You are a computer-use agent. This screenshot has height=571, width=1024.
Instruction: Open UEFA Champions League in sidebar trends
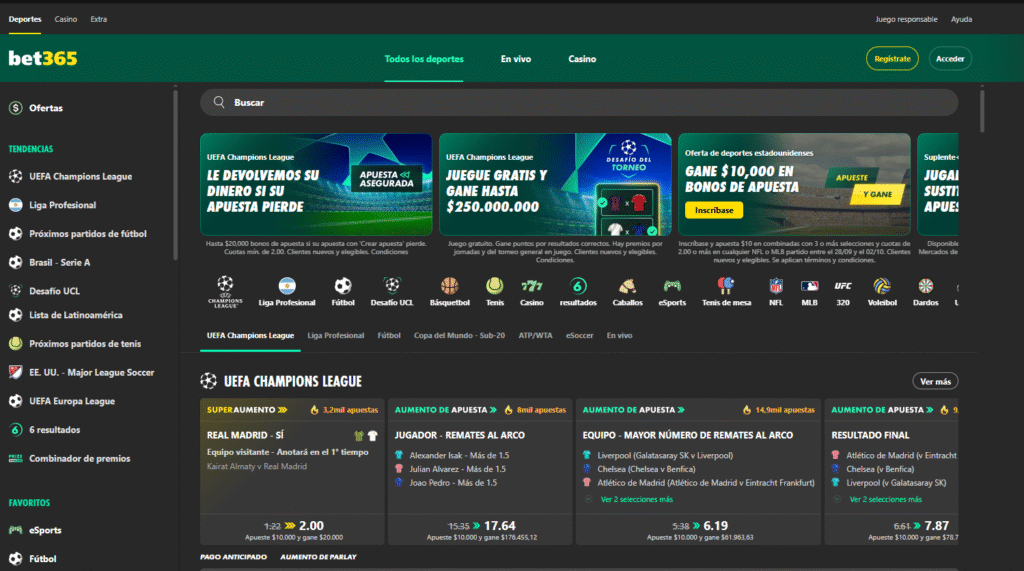[80, 176]
